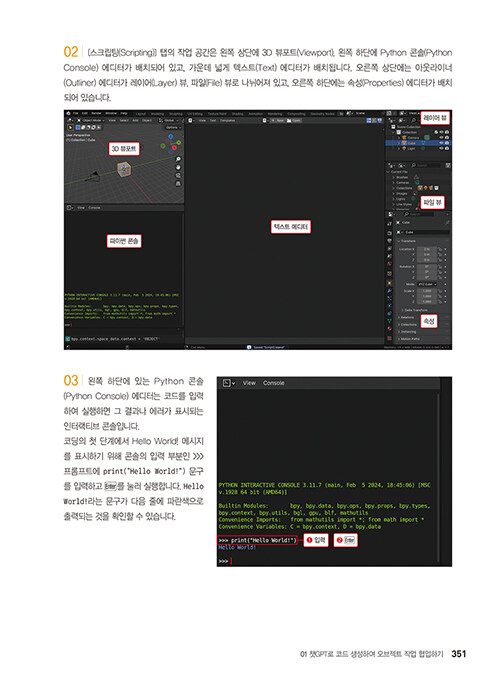
Task: Open the Tool tab in Properties editor
Action: click(x=389, y=223)
